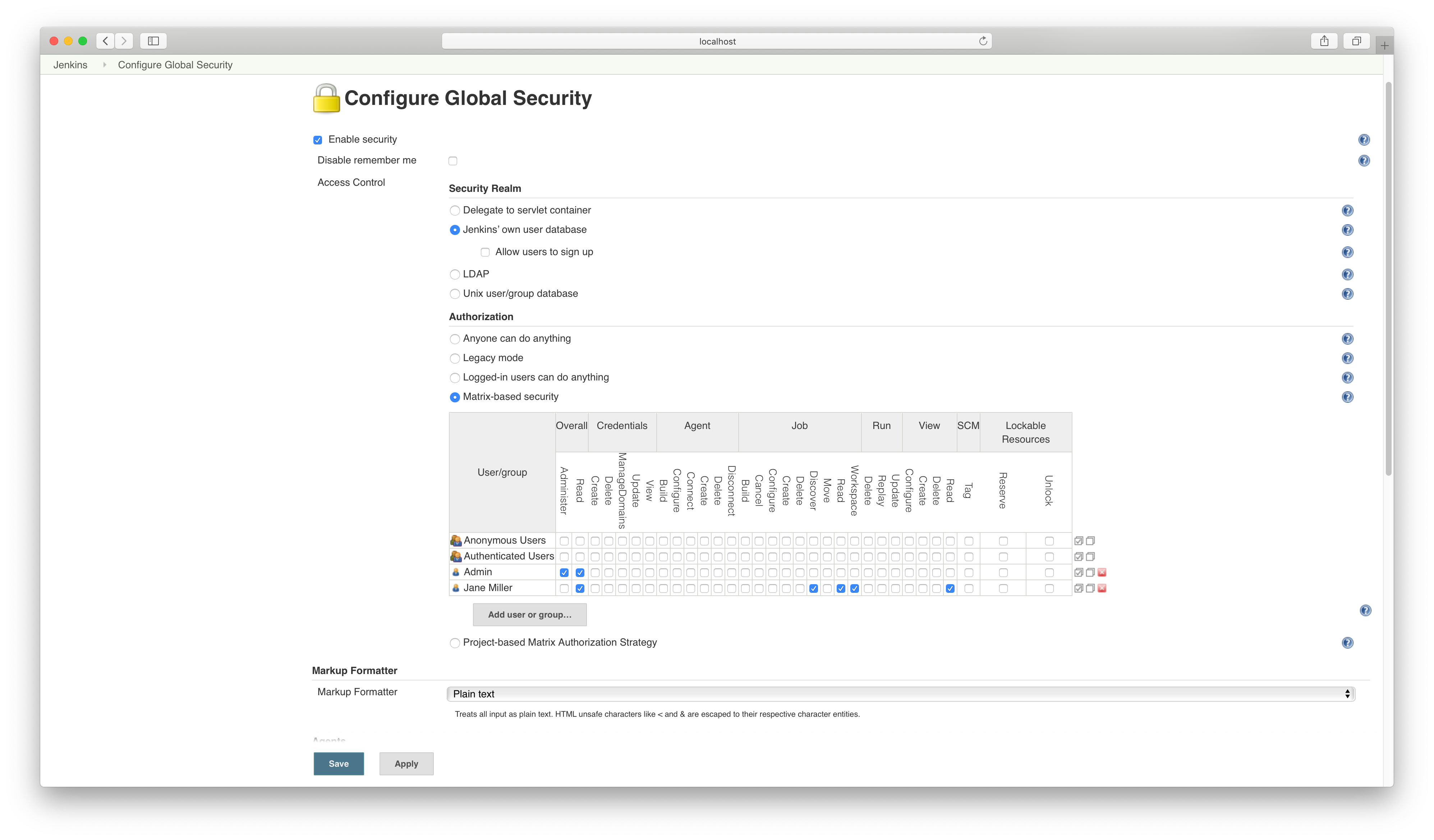Delete the Admin row using the red X icon
Image resolution: width=1434 pixels, height=840 pixels.
coord(1102,572)
